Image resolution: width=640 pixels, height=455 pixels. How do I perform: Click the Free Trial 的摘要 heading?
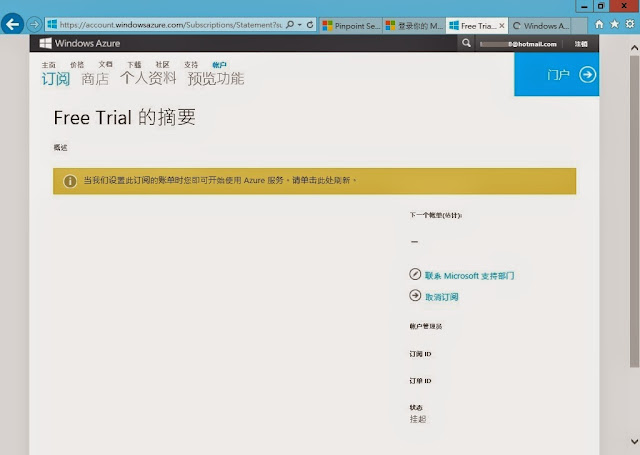pyautogui.click(x=124, y=118)
